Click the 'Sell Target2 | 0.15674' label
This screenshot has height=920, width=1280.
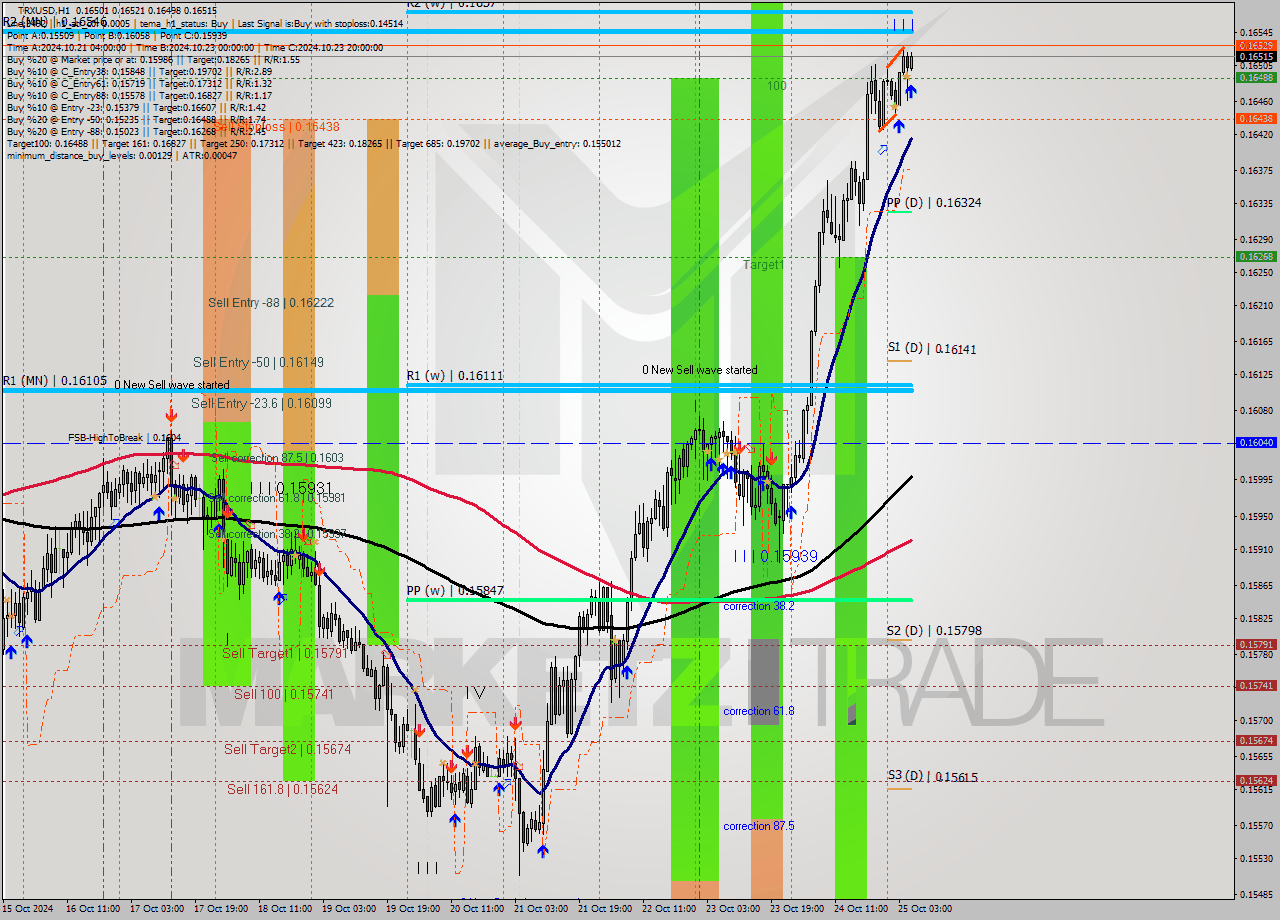tap(287, 749)
